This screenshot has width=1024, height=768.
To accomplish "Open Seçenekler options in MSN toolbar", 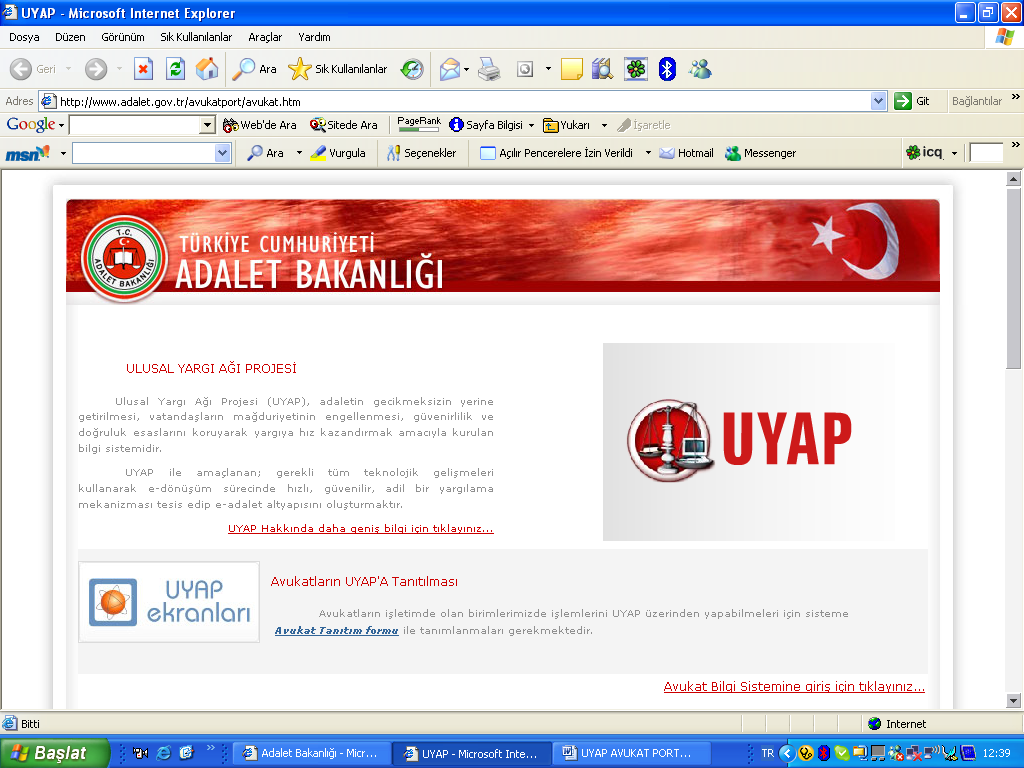I will pyautogui.click(x=421, y=153).
